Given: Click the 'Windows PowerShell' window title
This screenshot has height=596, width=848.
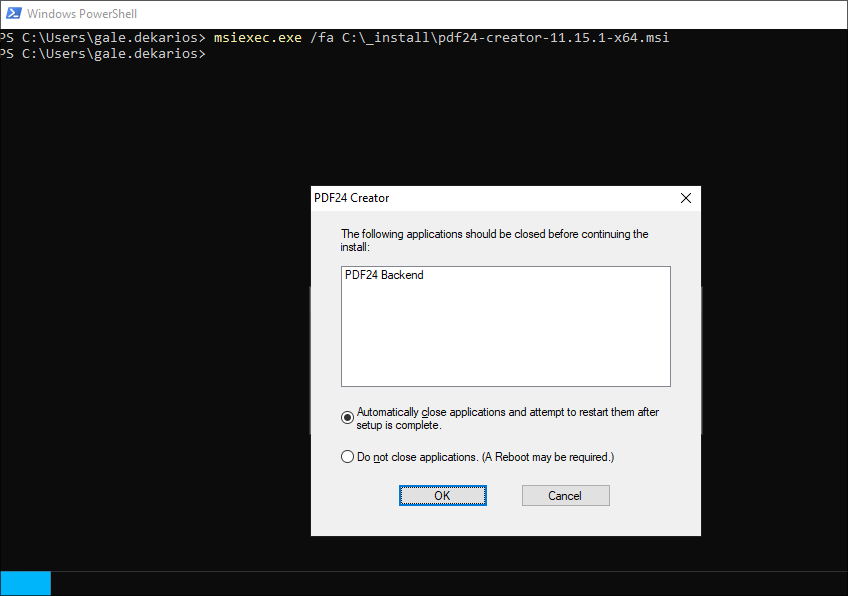Looking at the screenshot, I should click(x=82, y=14).
